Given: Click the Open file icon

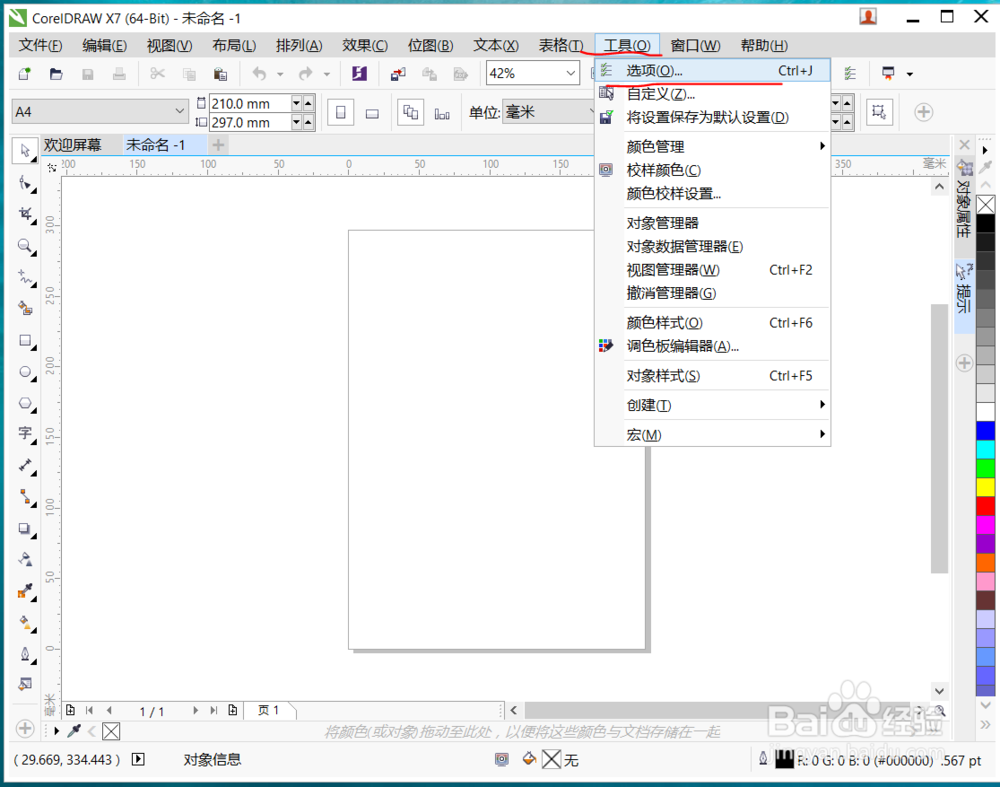Looking at the screenshot, I should 56,74.
